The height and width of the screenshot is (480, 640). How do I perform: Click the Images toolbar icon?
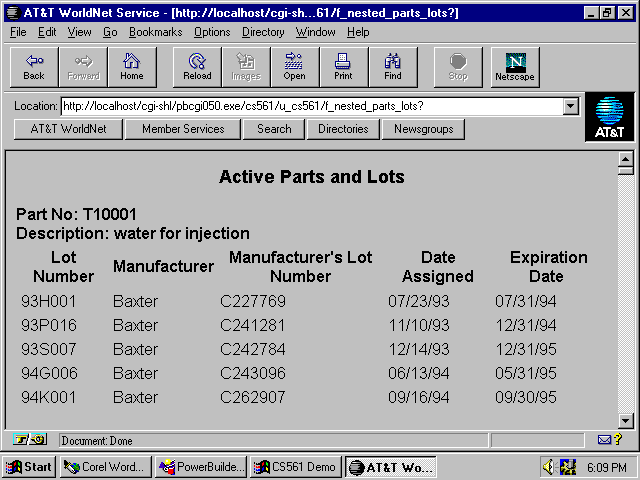pos(246,67)
